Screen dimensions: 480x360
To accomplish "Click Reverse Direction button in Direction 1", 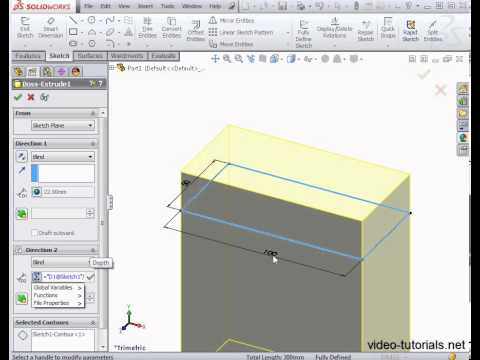I will (x=22, y=156).
